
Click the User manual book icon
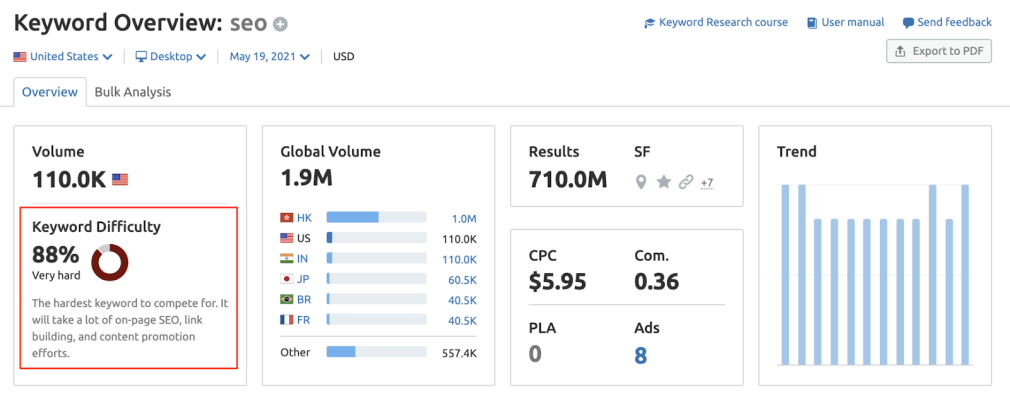pos(812,23)
